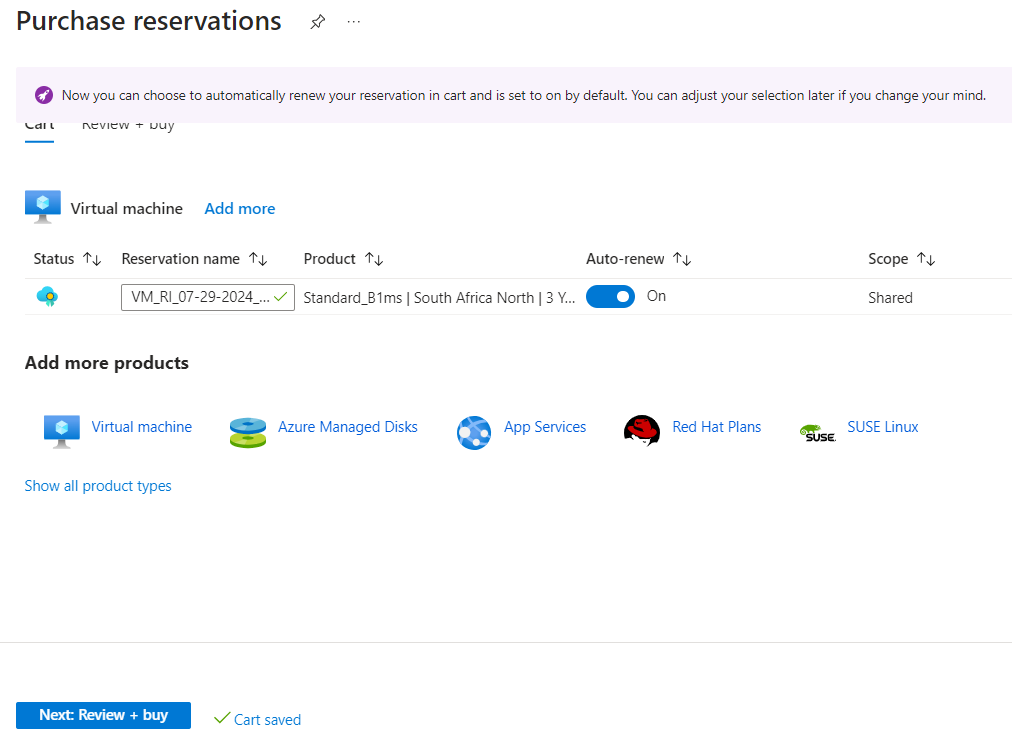Toggle sorting on the Auto-renew column
This screenshot has height=740, width=1012.
(682, 258)
